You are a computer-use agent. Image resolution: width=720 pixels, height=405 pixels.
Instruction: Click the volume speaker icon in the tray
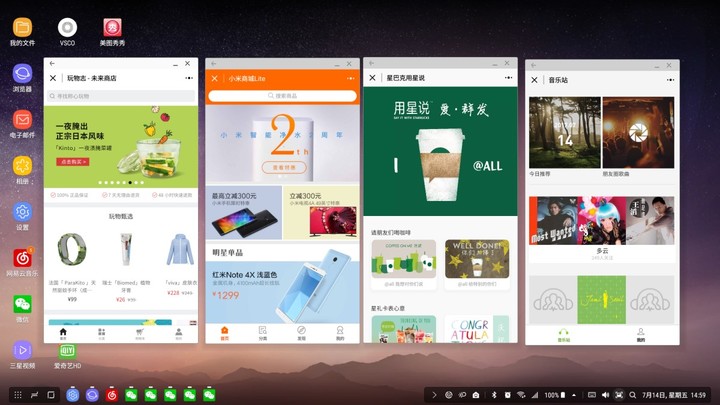(605, 395)
